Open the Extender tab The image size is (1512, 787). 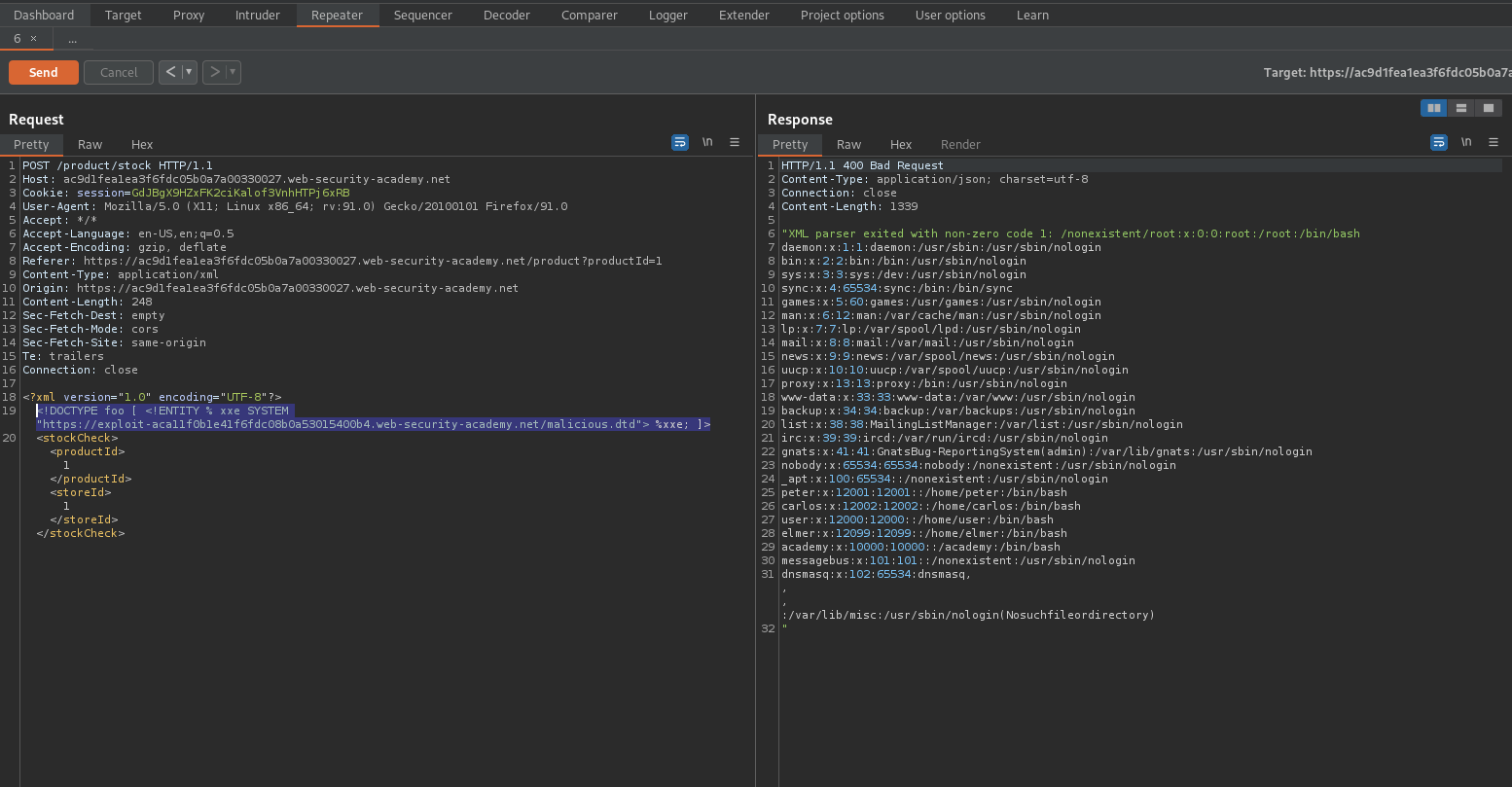click(x=744, y=15)
